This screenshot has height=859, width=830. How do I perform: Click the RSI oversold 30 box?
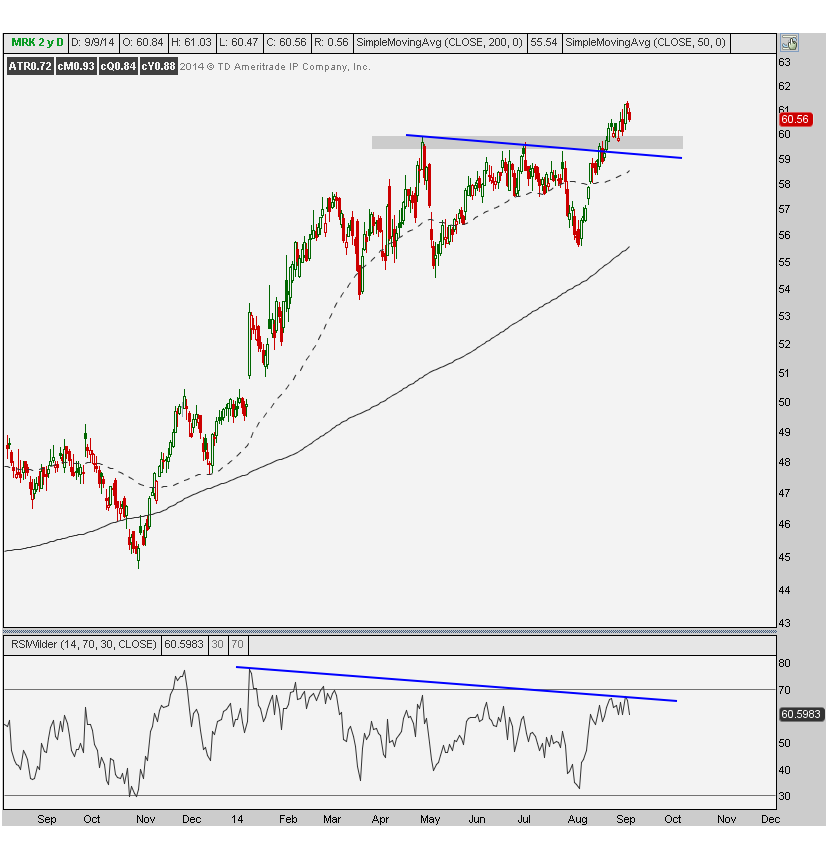[217, 644]
